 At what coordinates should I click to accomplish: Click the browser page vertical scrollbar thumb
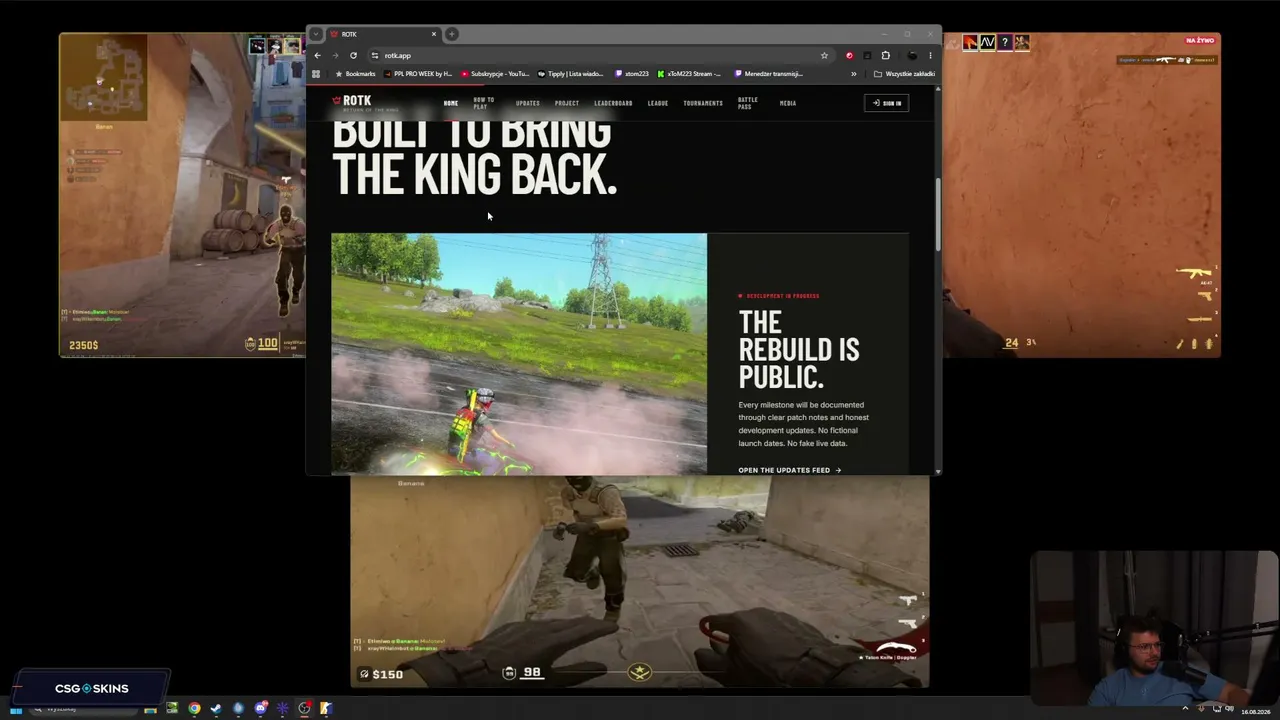[938, 215]
